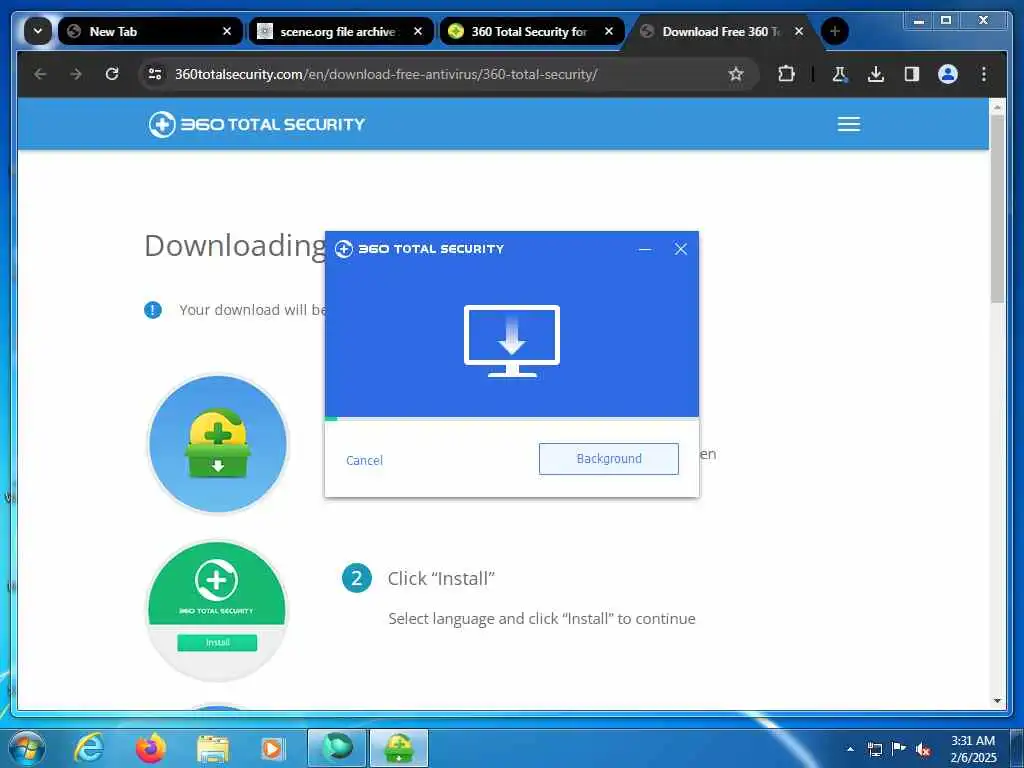Viewport: 1024px width, 768px height.
Task: Toggle the browser side panel
Action: click(912, 74)
